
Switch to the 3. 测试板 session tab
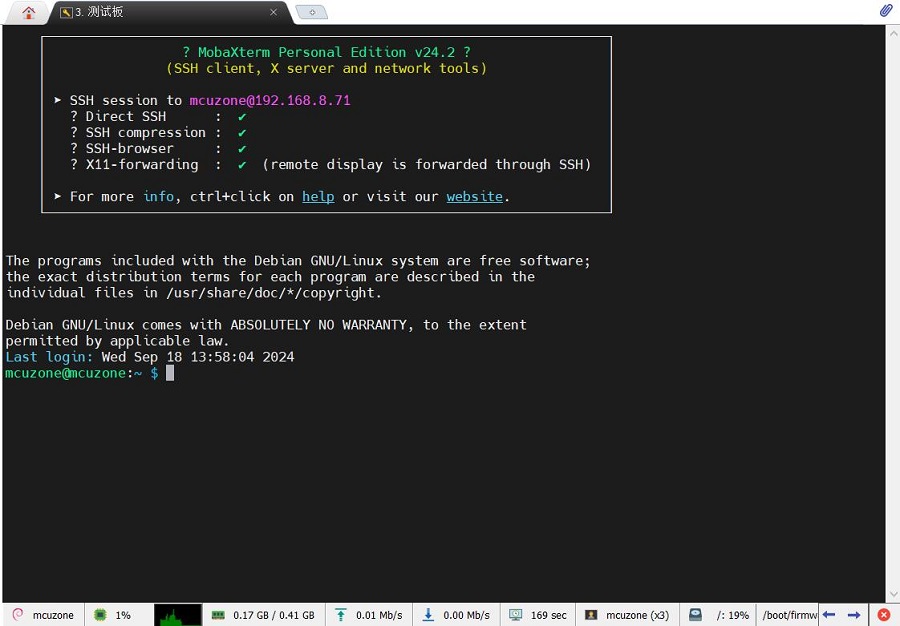170,12
